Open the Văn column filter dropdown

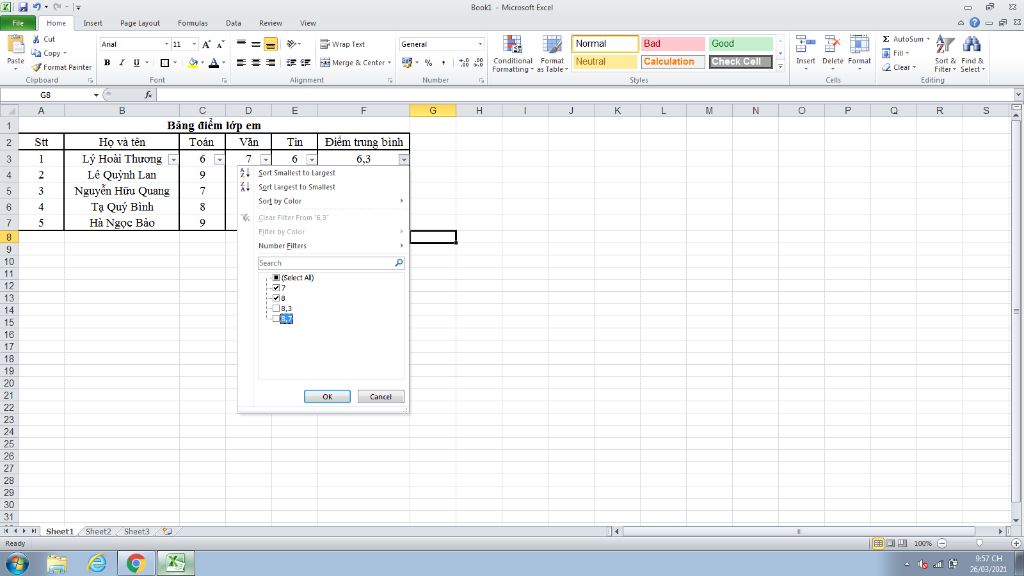point(264,159)
